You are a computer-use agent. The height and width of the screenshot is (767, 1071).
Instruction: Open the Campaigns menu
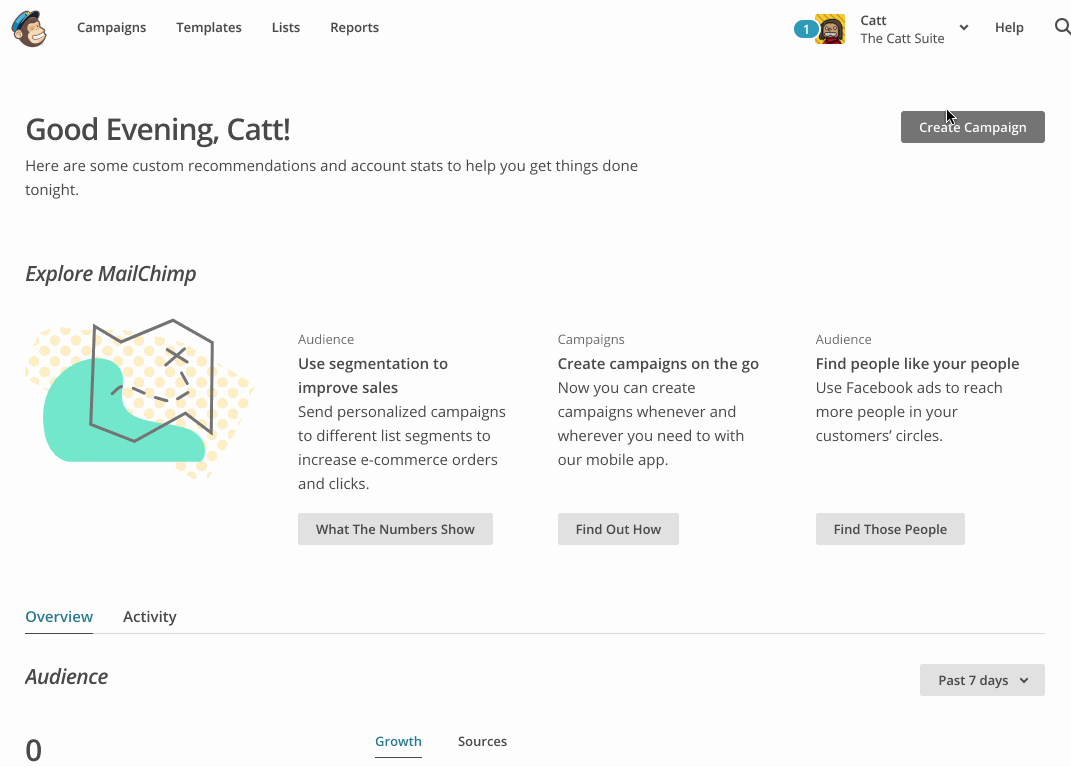pyautogui.click(x=111, y=27)
